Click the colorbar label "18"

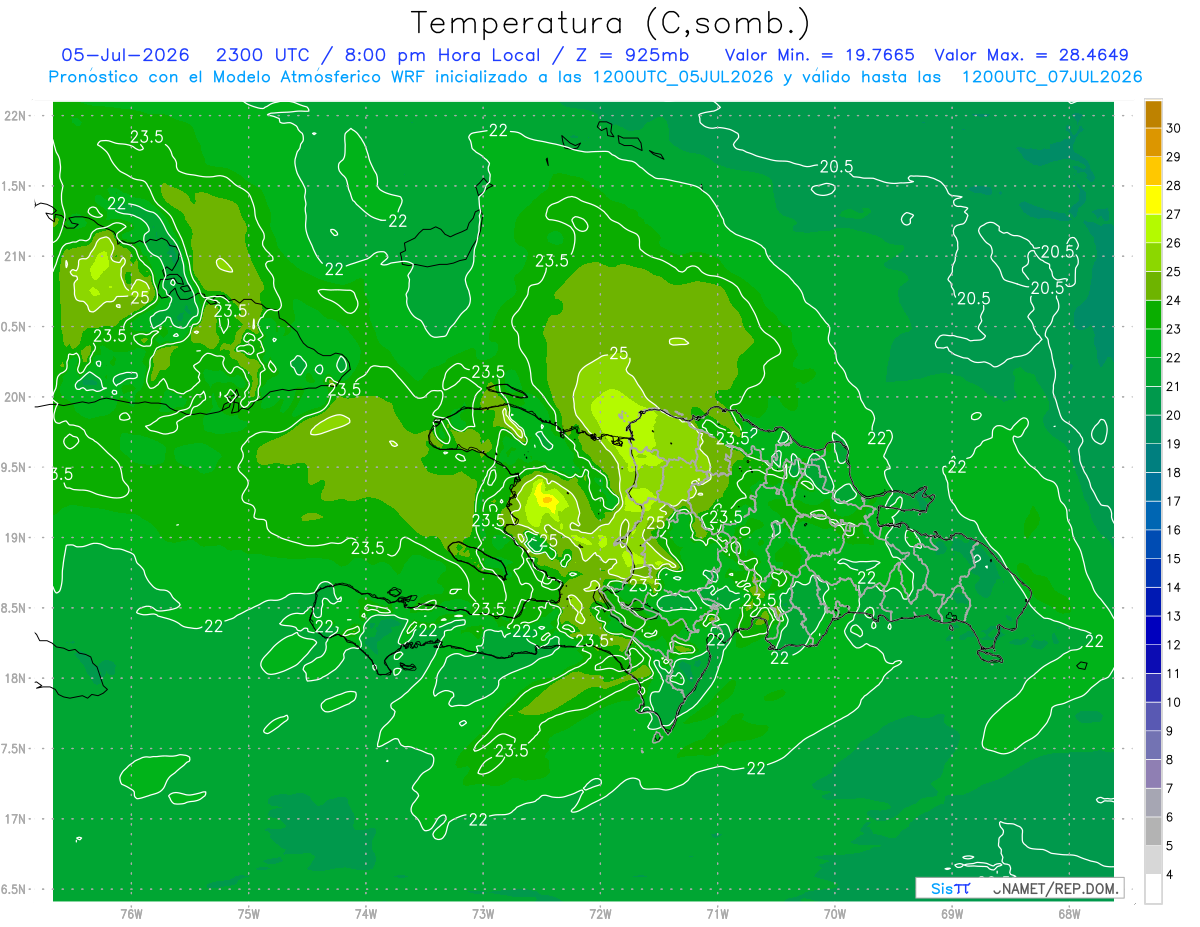pos(1174,472)
